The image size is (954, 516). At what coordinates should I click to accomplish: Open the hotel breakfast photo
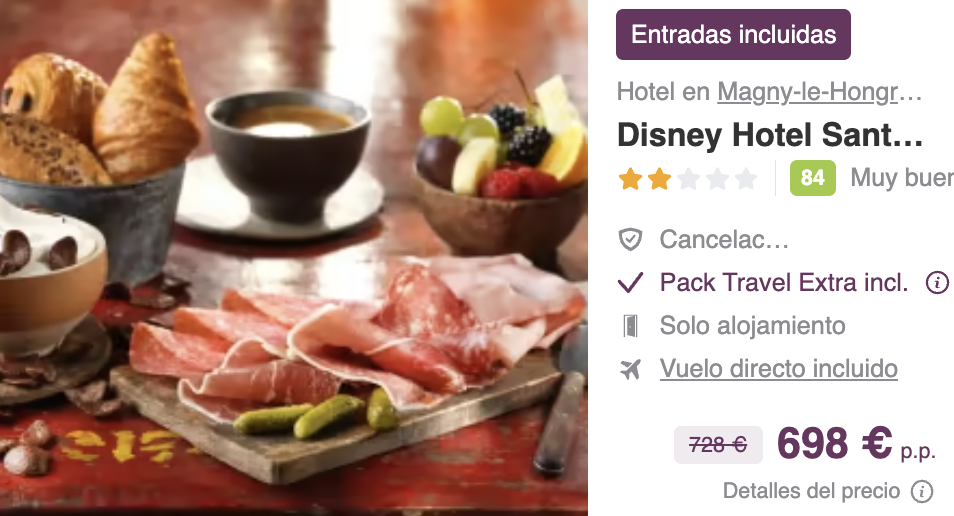[x=294, y=258]
